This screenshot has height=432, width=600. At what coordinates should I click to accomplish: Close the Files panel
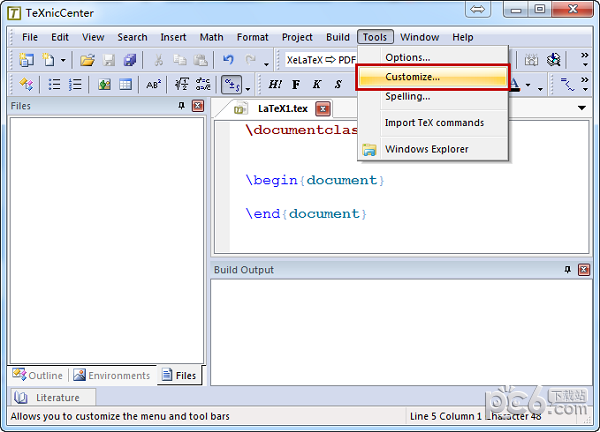pos(198,106)
